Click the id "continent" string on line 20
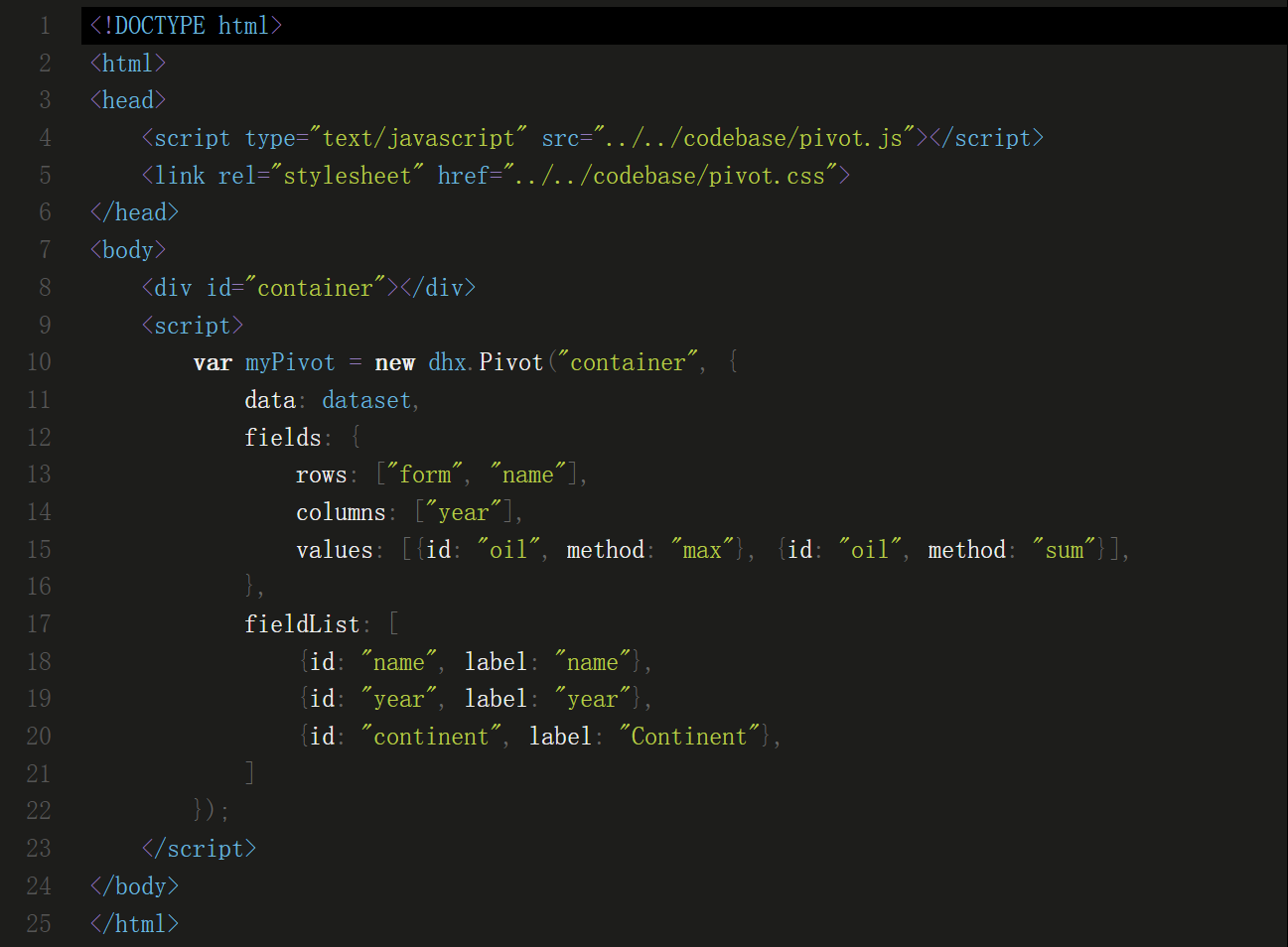 pos(431,738)
